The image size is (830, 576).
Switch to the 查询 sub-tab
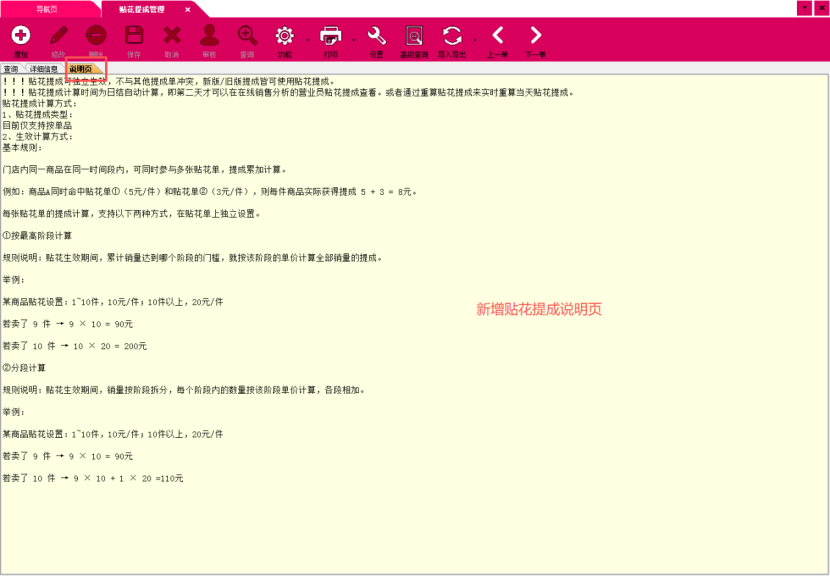tap(11, 69)
